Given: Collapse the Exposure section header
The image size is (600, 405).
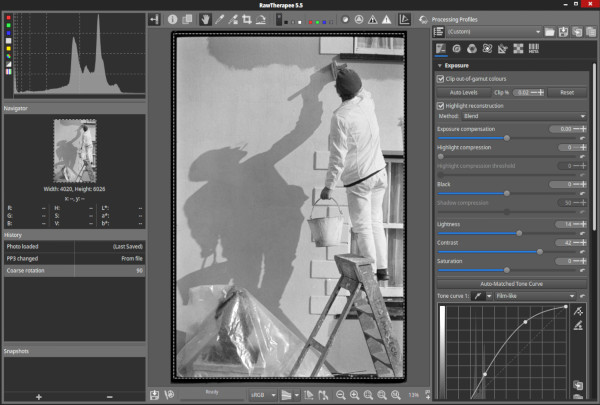Looking at the screenshot, I should 455,66.
